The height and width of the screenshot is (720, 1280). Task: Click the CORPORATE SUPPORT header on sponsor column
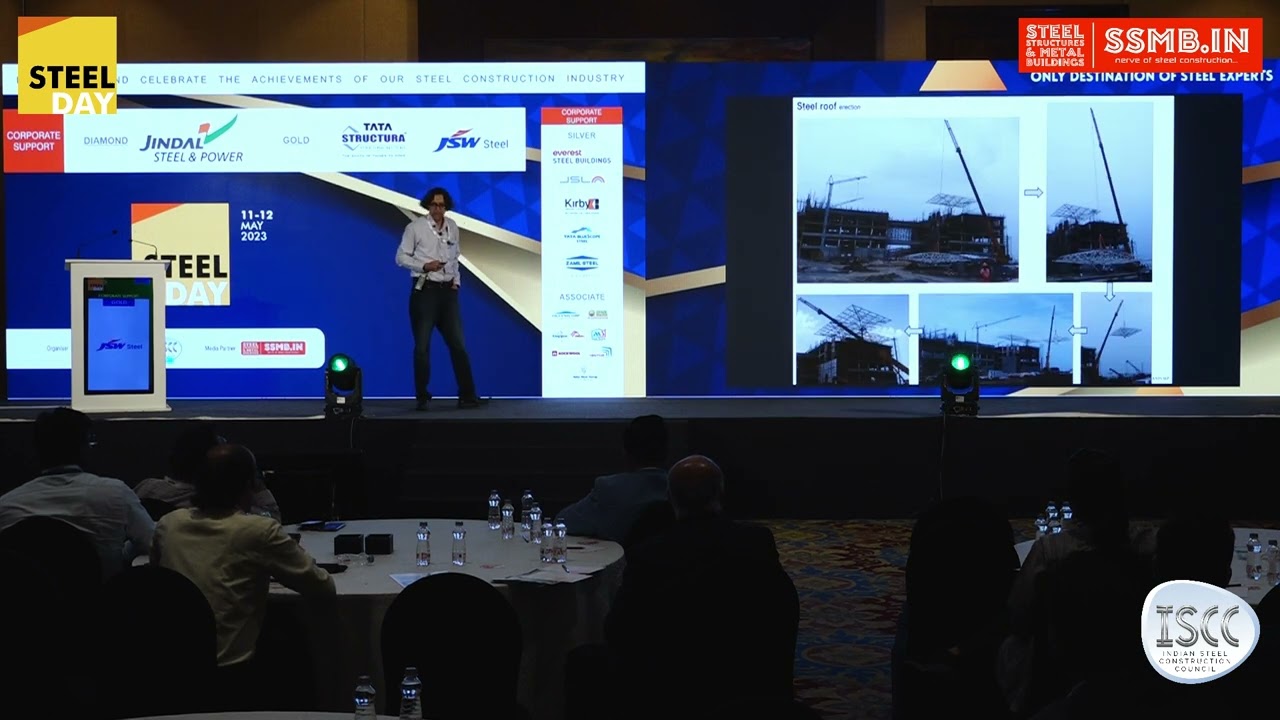tap(581, 115)
